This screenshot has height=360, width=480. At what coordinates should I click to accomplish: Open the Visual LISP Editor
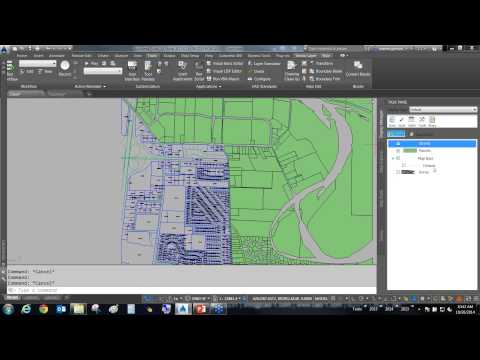point(224,71)
